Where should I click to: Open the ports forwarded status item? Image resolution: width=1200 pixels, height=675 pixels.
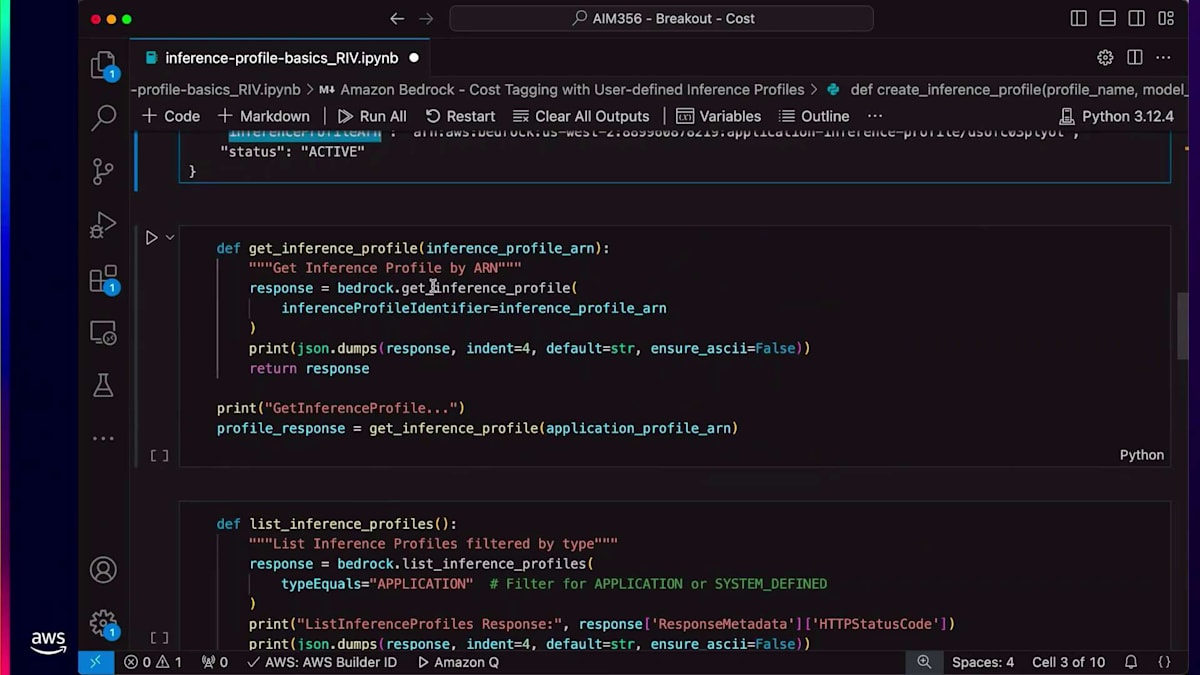[x=214, y=662]
